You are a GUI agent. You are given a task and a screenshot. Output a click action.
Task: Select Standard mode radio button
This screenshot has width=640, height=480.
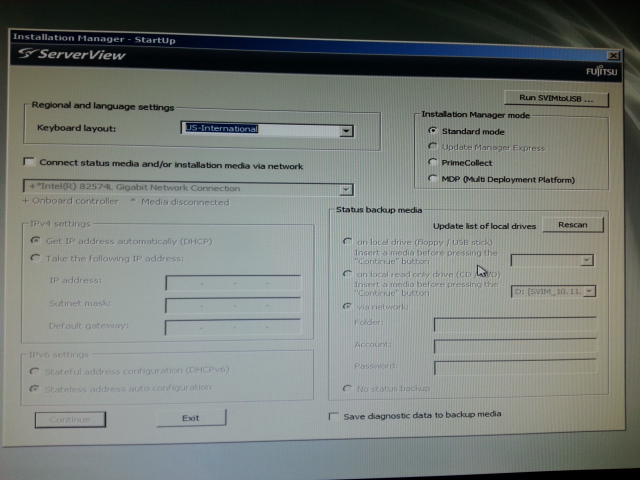tap(433, 131)
